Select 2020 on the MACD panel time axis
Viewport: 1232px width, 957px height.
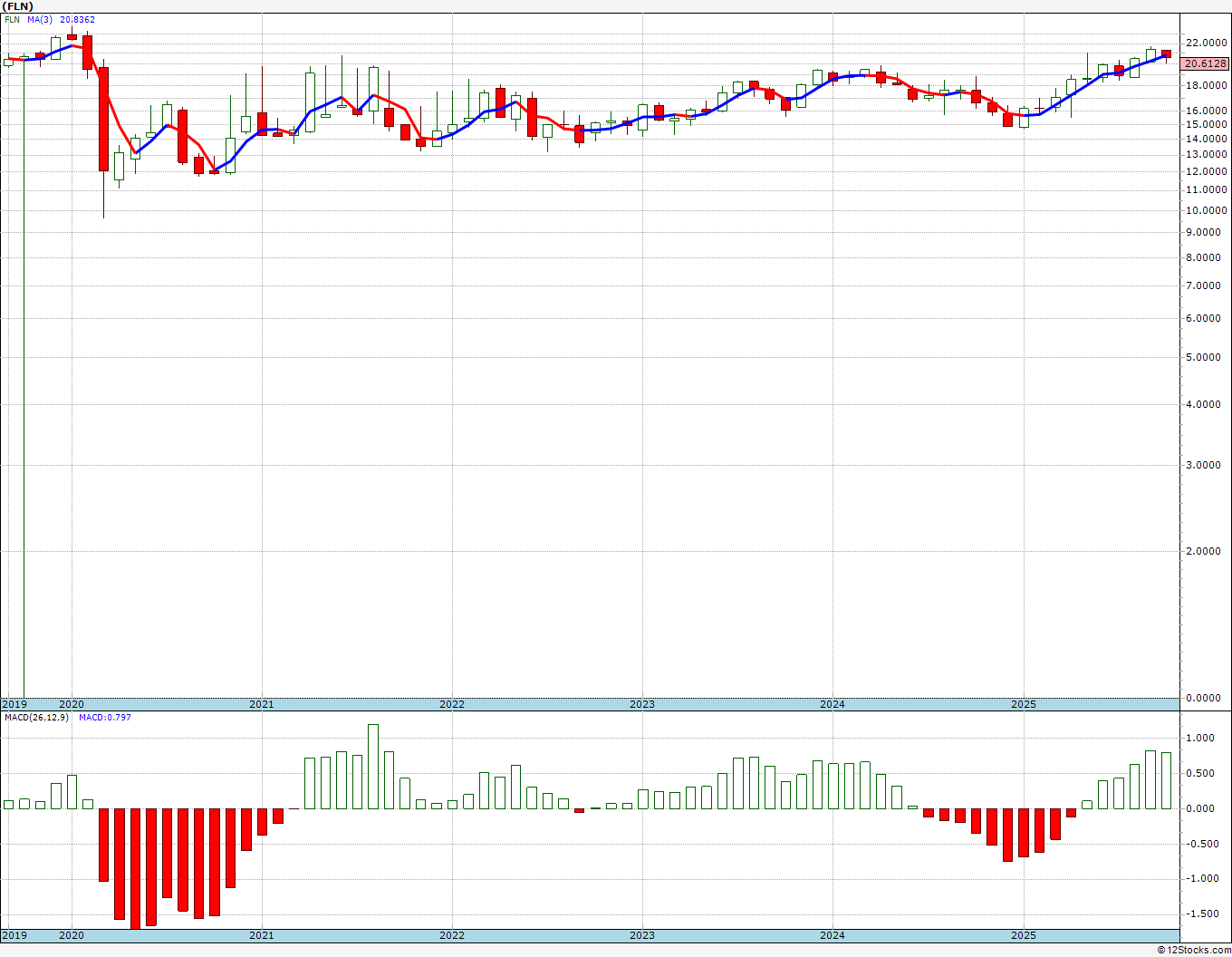(72, 935)
